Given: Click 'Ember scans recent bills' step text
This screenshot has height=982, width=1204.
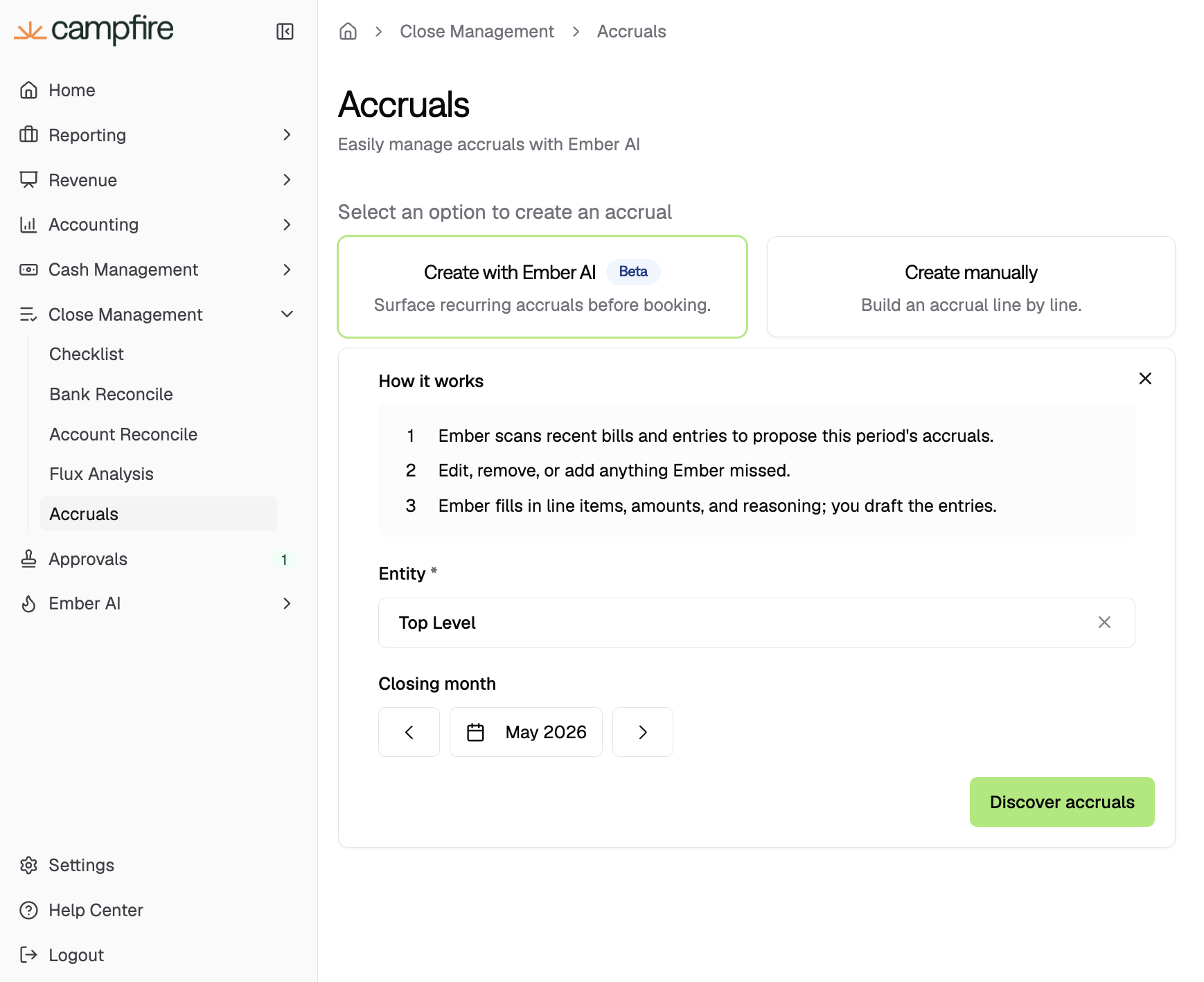Looking at the screenshot, I should click(716, 436).
